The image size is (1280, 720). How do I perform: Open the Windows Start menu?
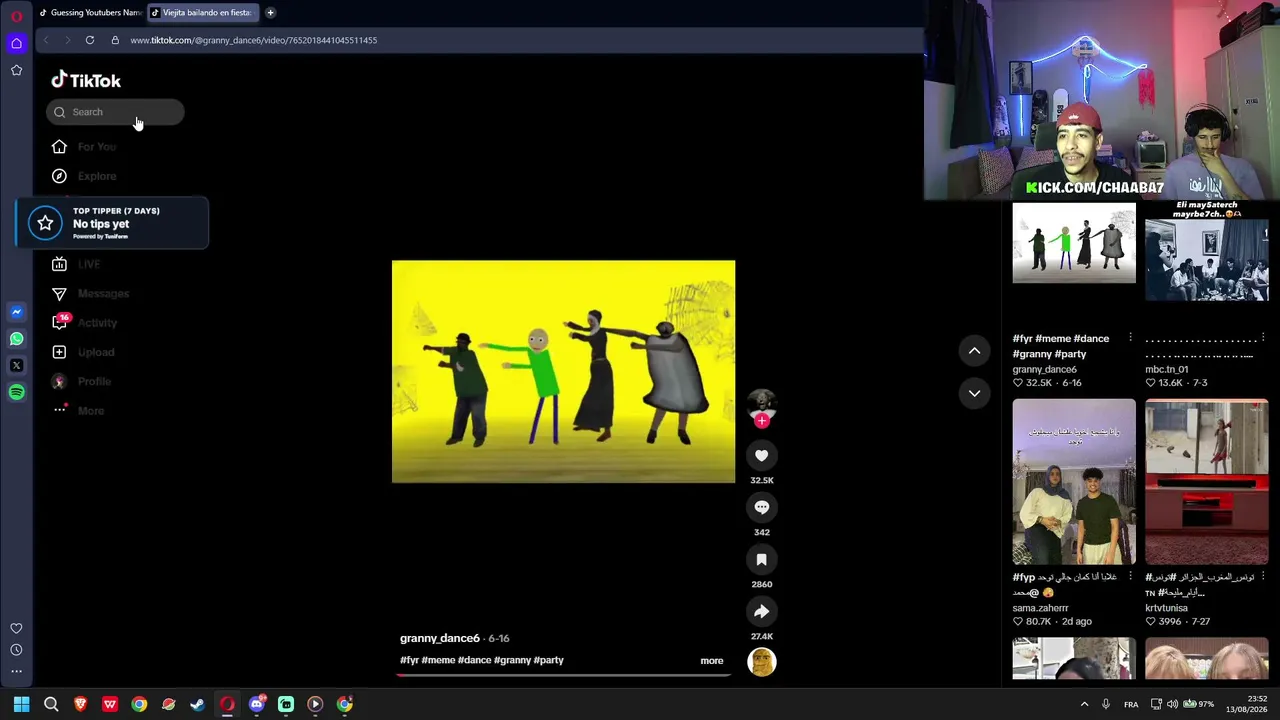point(21,704)
